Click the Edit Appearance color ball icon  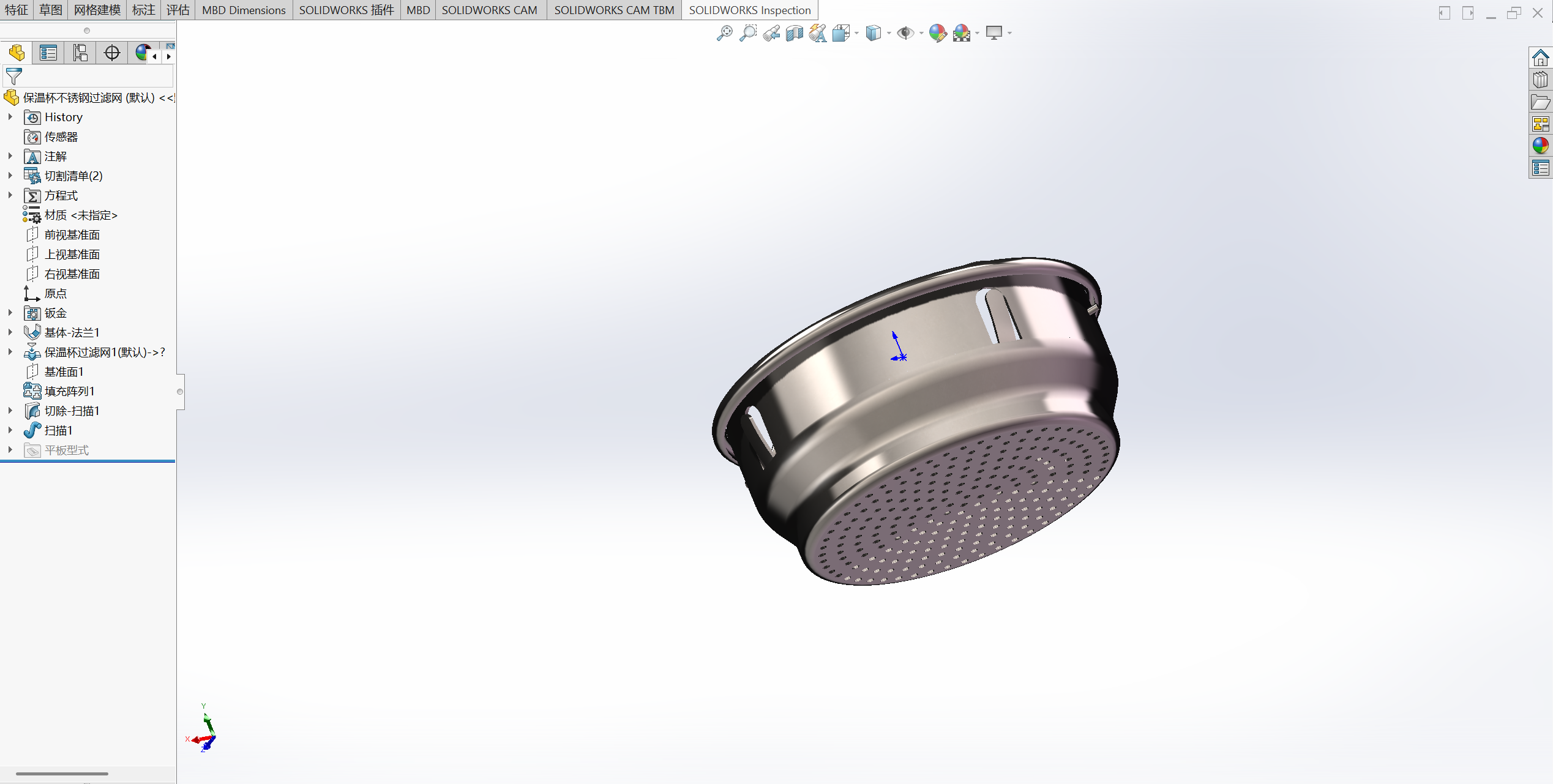(x=937, y=33)
